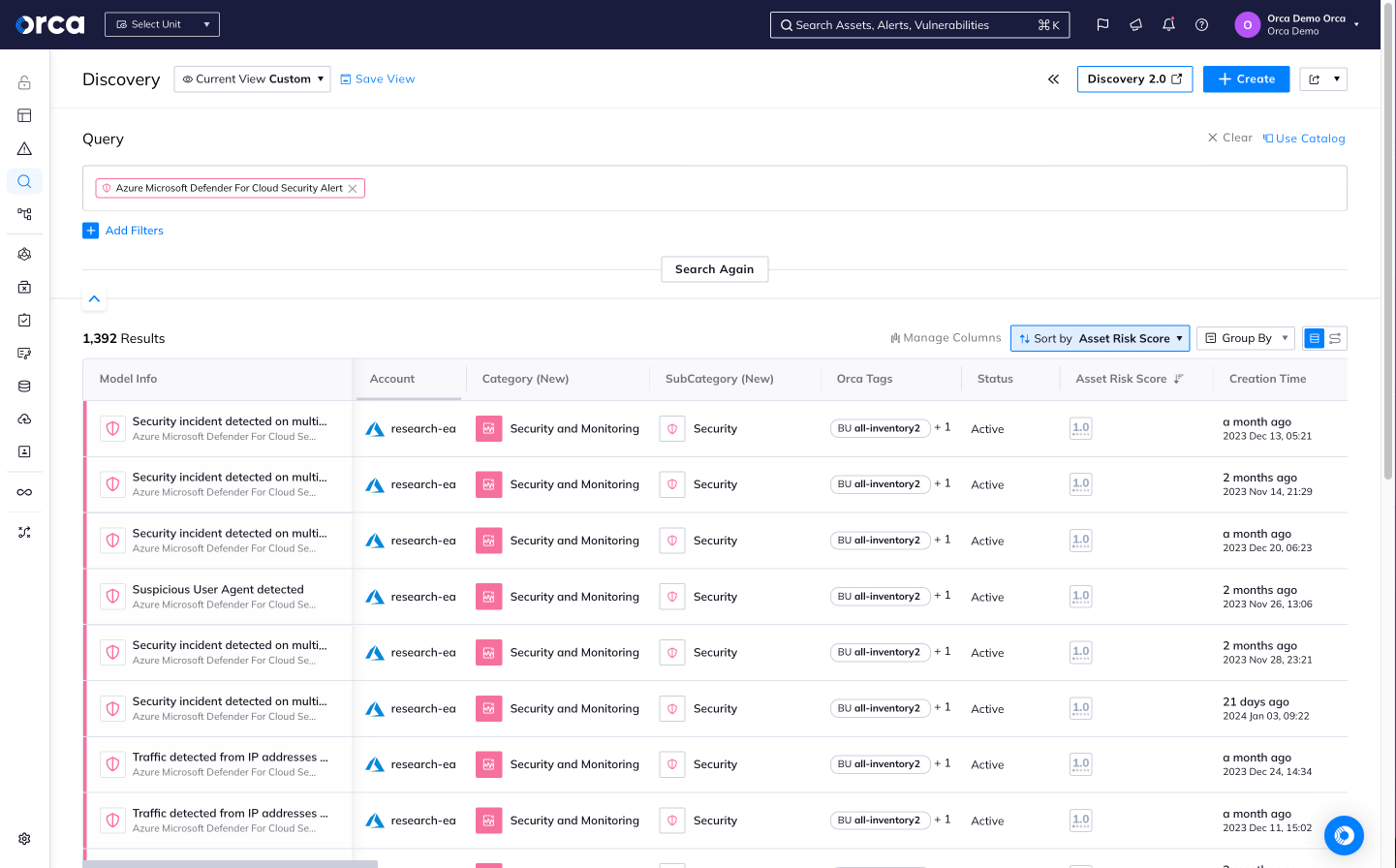
Task: Open the shuffle arrows sidebar icon
Action: [24, 532]
